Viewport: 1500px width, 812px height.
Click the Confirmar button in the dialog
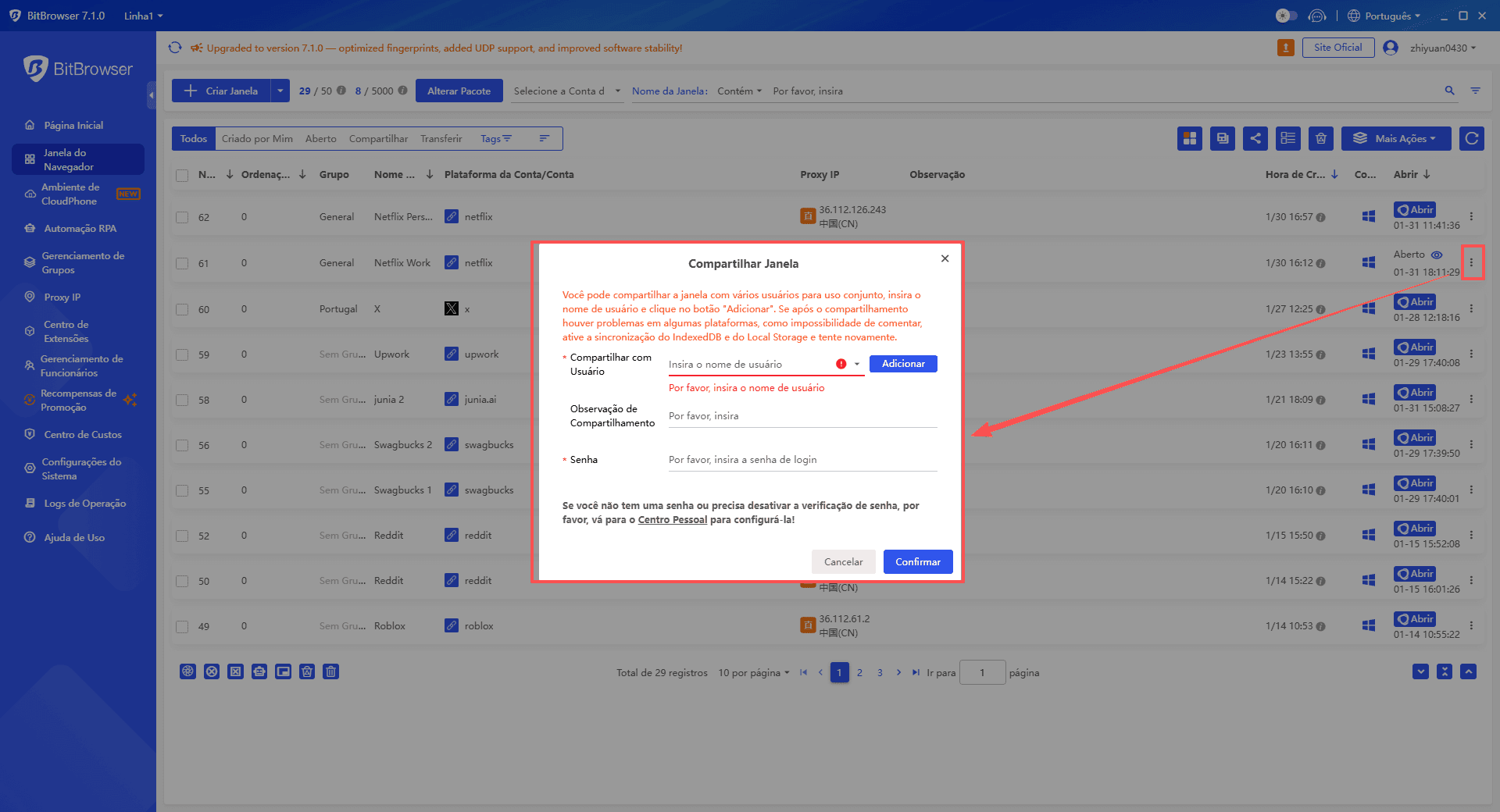917,561
